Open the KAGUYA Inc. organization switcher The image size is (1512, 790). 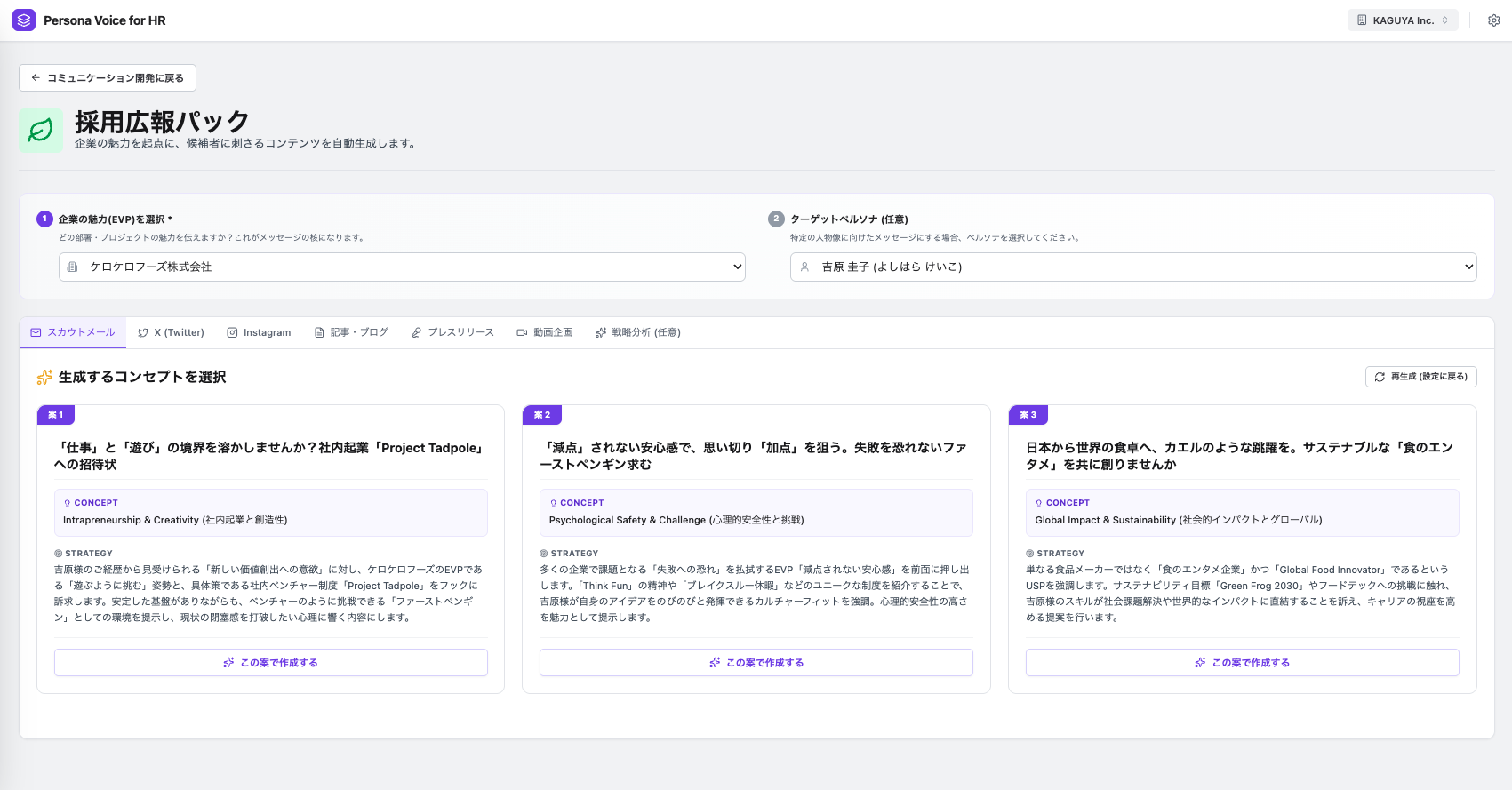1403,20
